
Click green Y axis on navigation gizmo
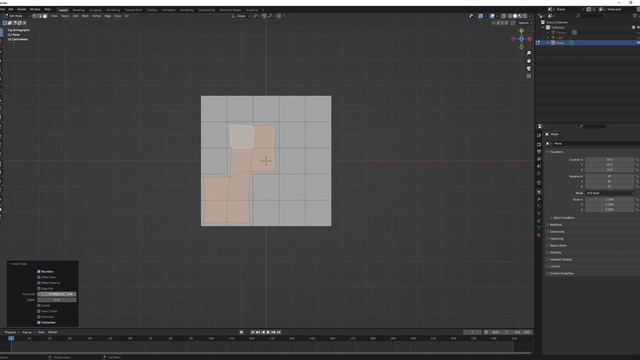521,31
